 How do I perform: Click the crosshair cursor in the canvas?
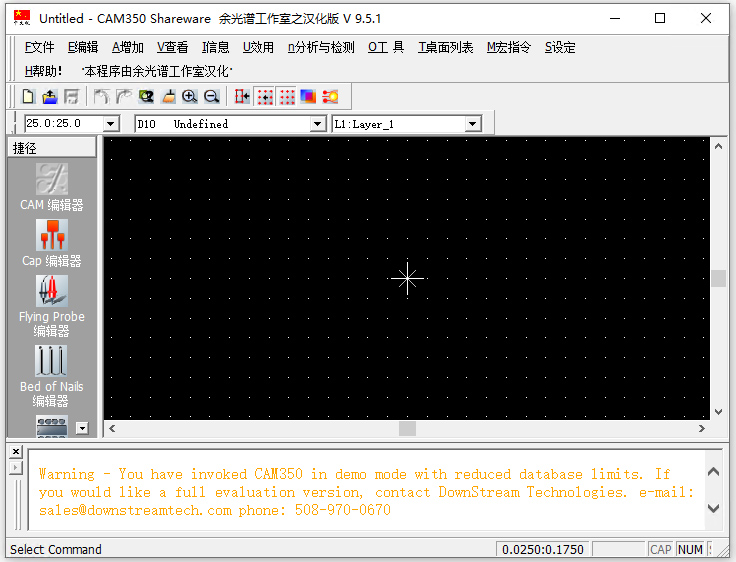click(407, 278)
